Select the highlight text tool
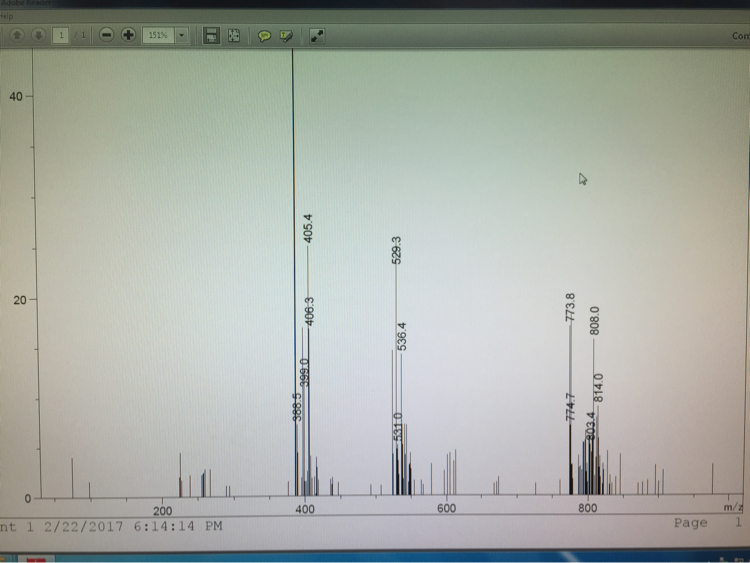Screen dimensions: 750x563 click(x=286, y=36)
